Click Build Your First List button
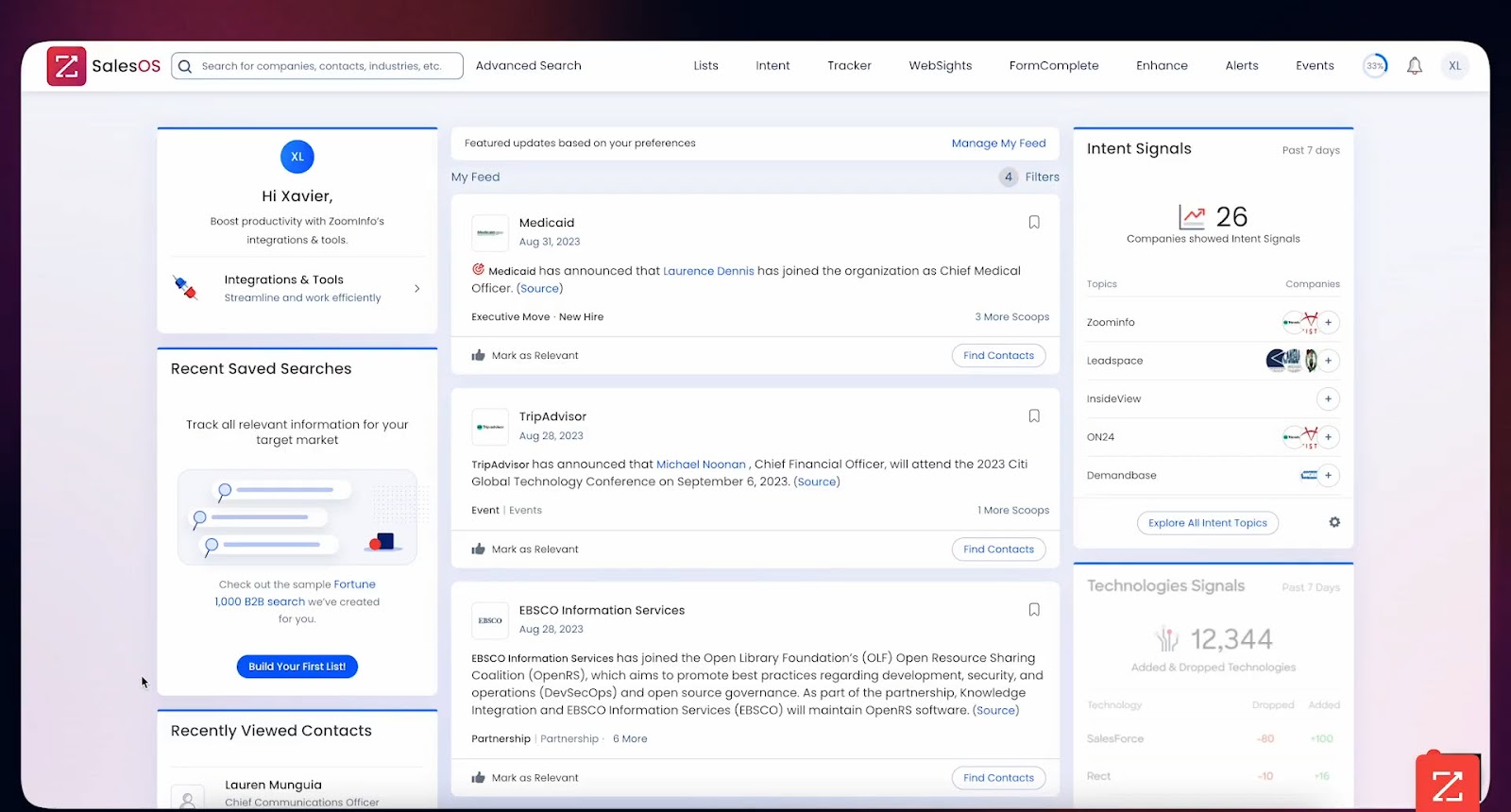Viewport: 1511px width, 812px height. pyautogui.click(x=297, y=667)
